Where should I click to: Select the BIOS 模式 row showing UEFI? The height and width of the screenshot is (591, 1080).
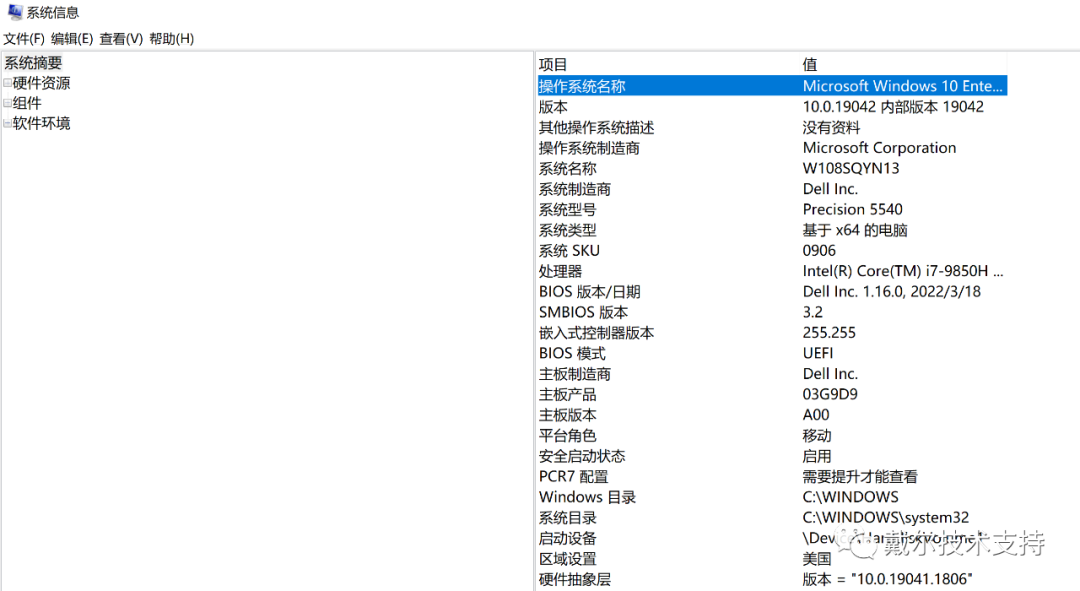[700, 353]
